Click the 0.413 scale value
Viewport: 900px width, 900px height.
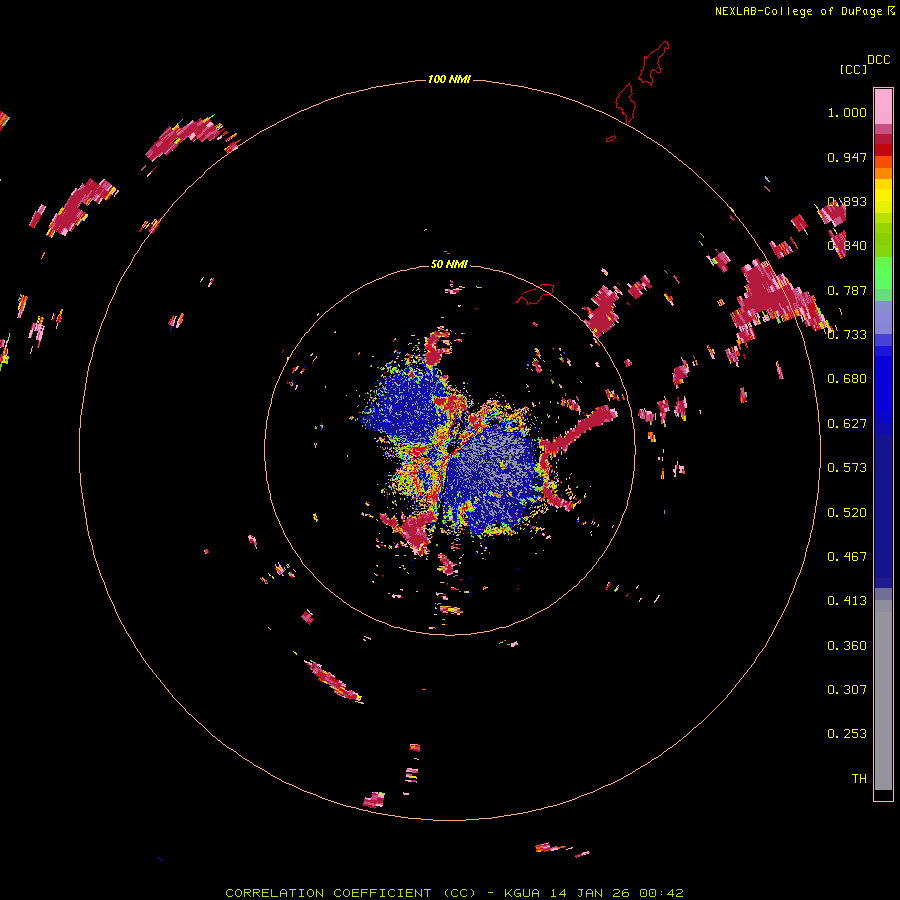(847, 600)
